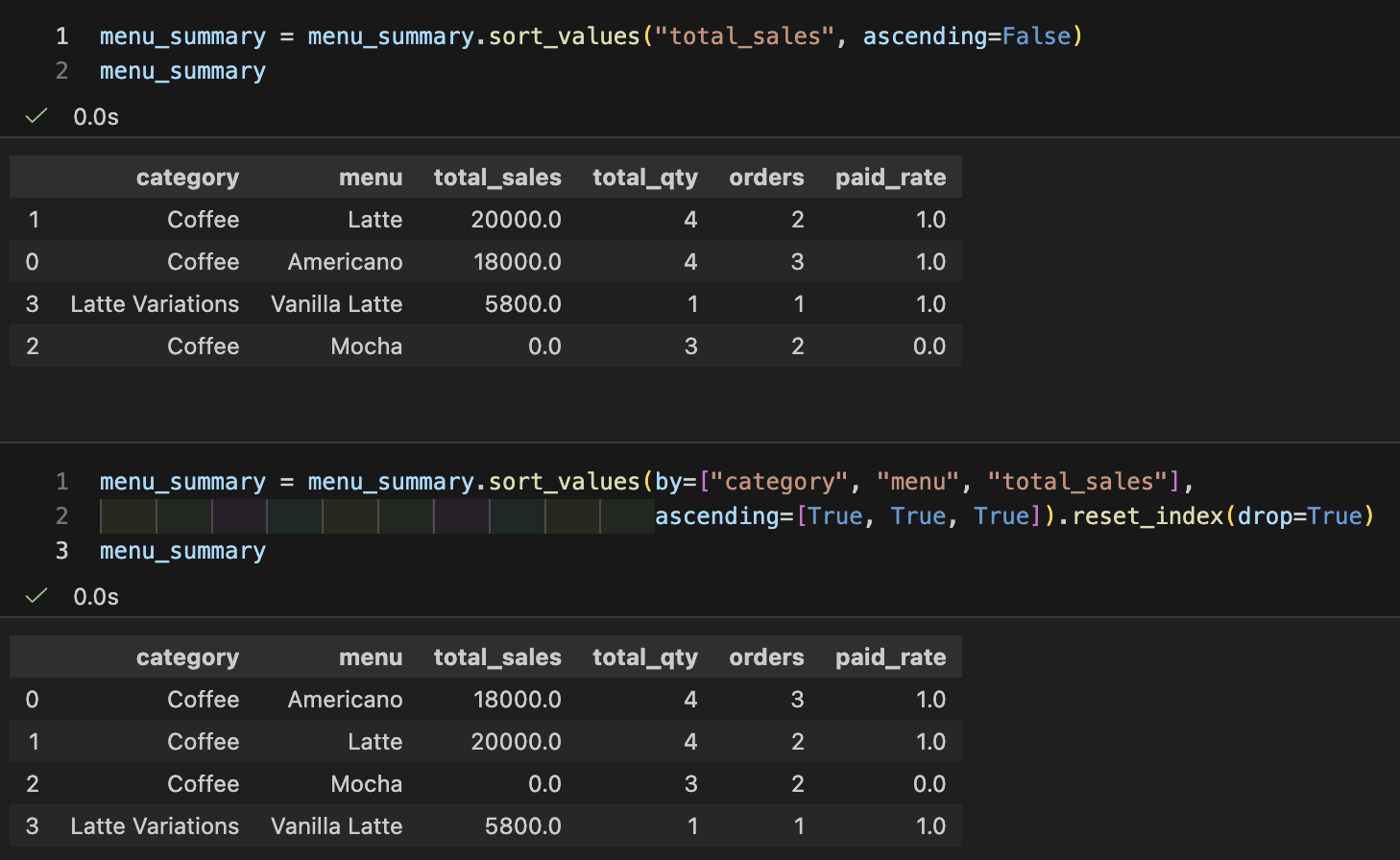Click Latte menu cell in second table
The width and height of the screenshot is (1400, 860).
(374, 742)
